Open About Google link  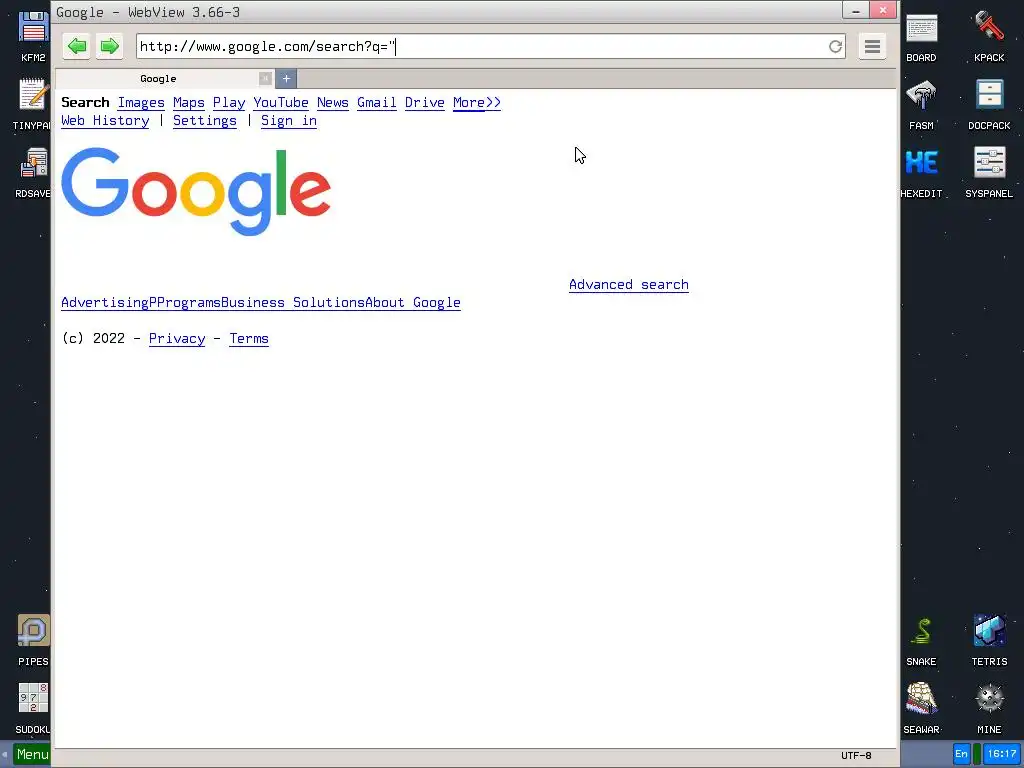[x=413, y=303]
